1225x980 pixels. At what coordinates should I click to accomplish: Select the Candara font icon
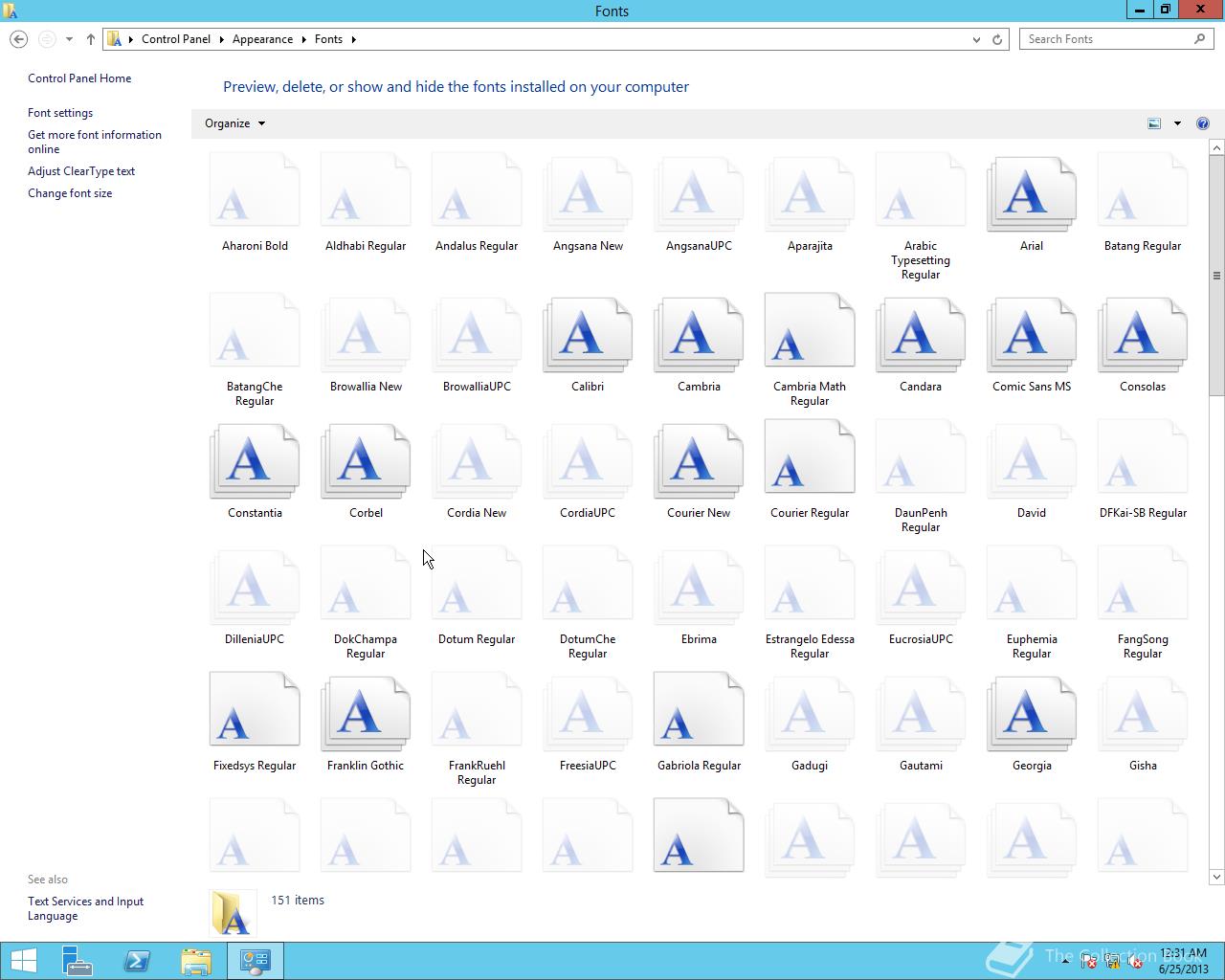tap(921, 336)
